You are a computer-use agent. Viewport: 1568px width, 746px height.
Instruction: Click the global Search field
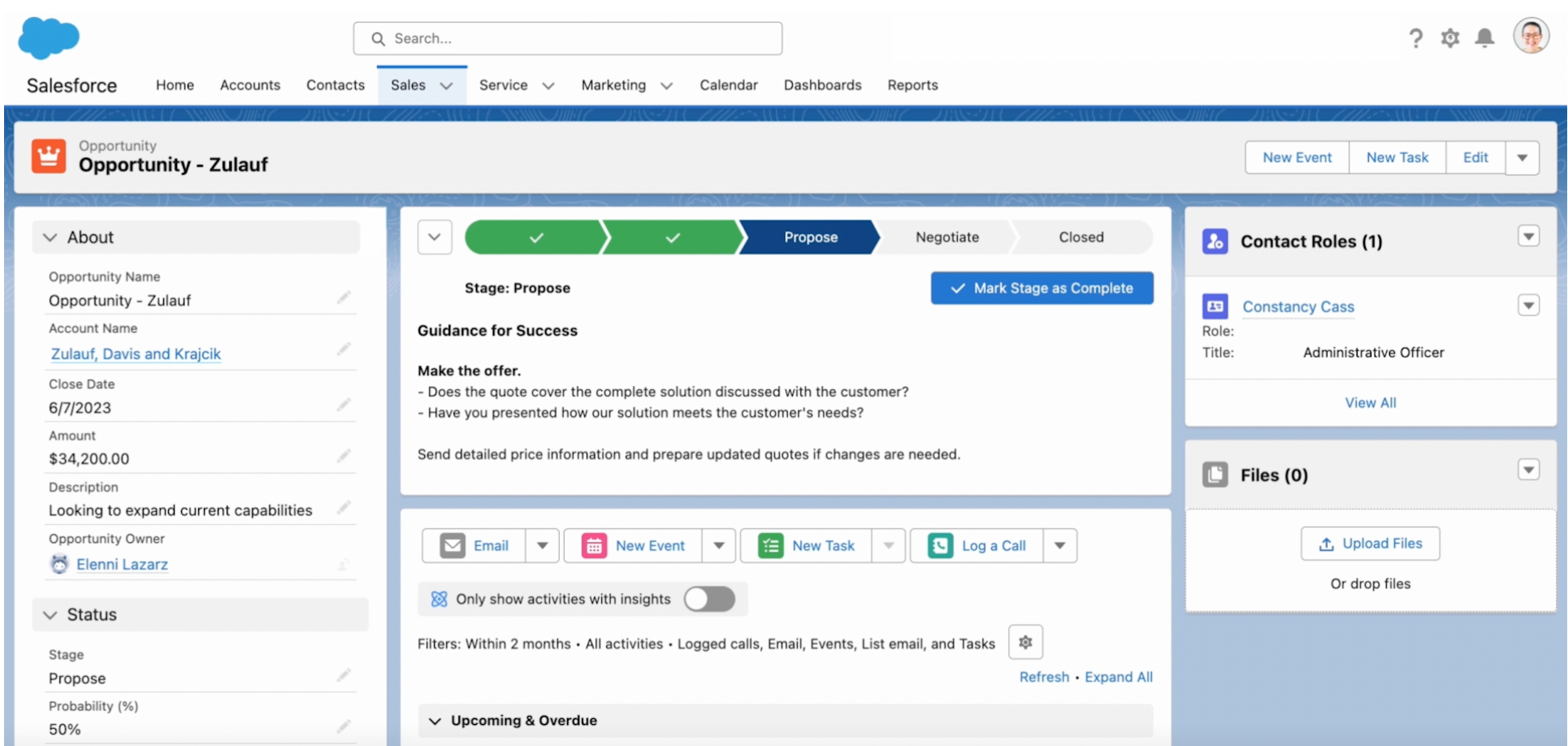(x=568, y=38)
